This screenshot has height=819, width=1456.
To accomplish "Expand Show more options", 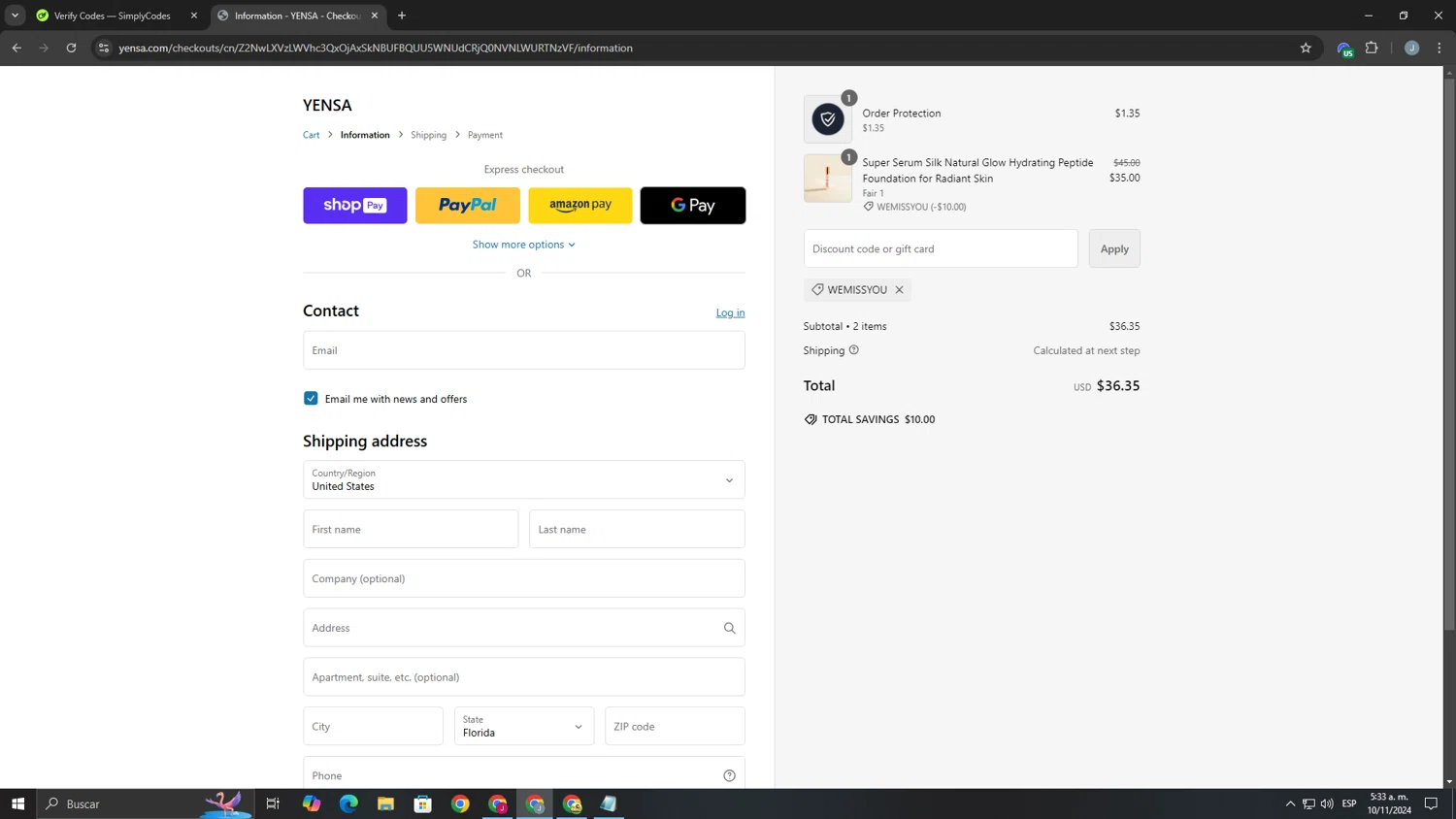I will coord(524,245).
